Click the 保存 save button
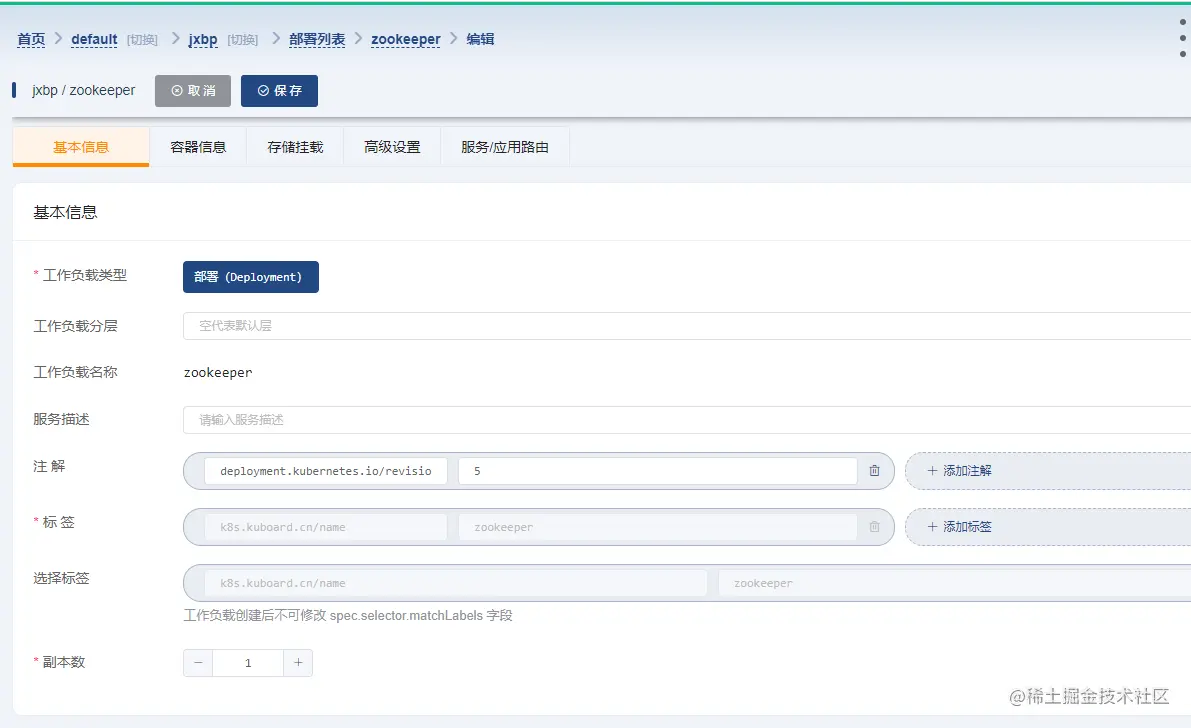The image size is (1191, 728). pos(280,90)
